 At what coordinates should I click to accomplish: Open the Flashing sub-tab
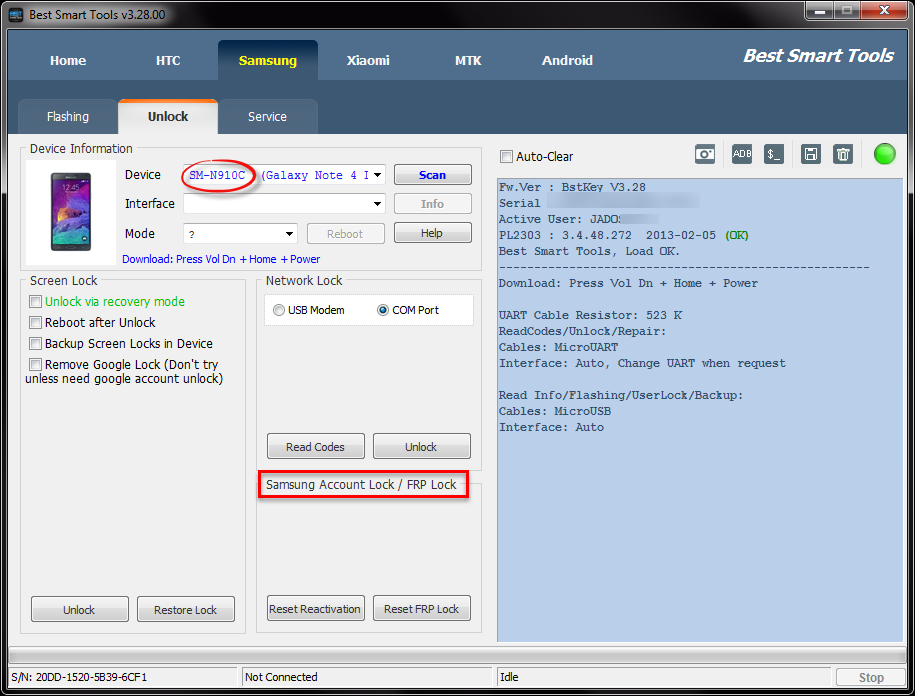[x=68, y=117]
